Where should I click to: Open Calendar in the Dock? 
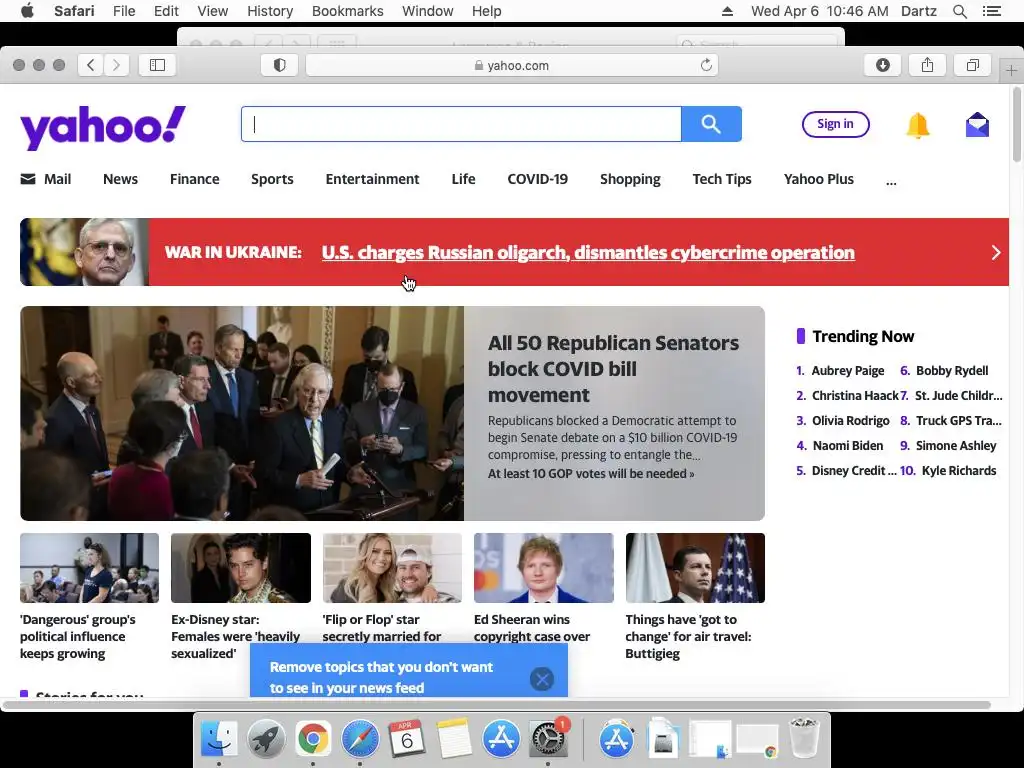407,739
